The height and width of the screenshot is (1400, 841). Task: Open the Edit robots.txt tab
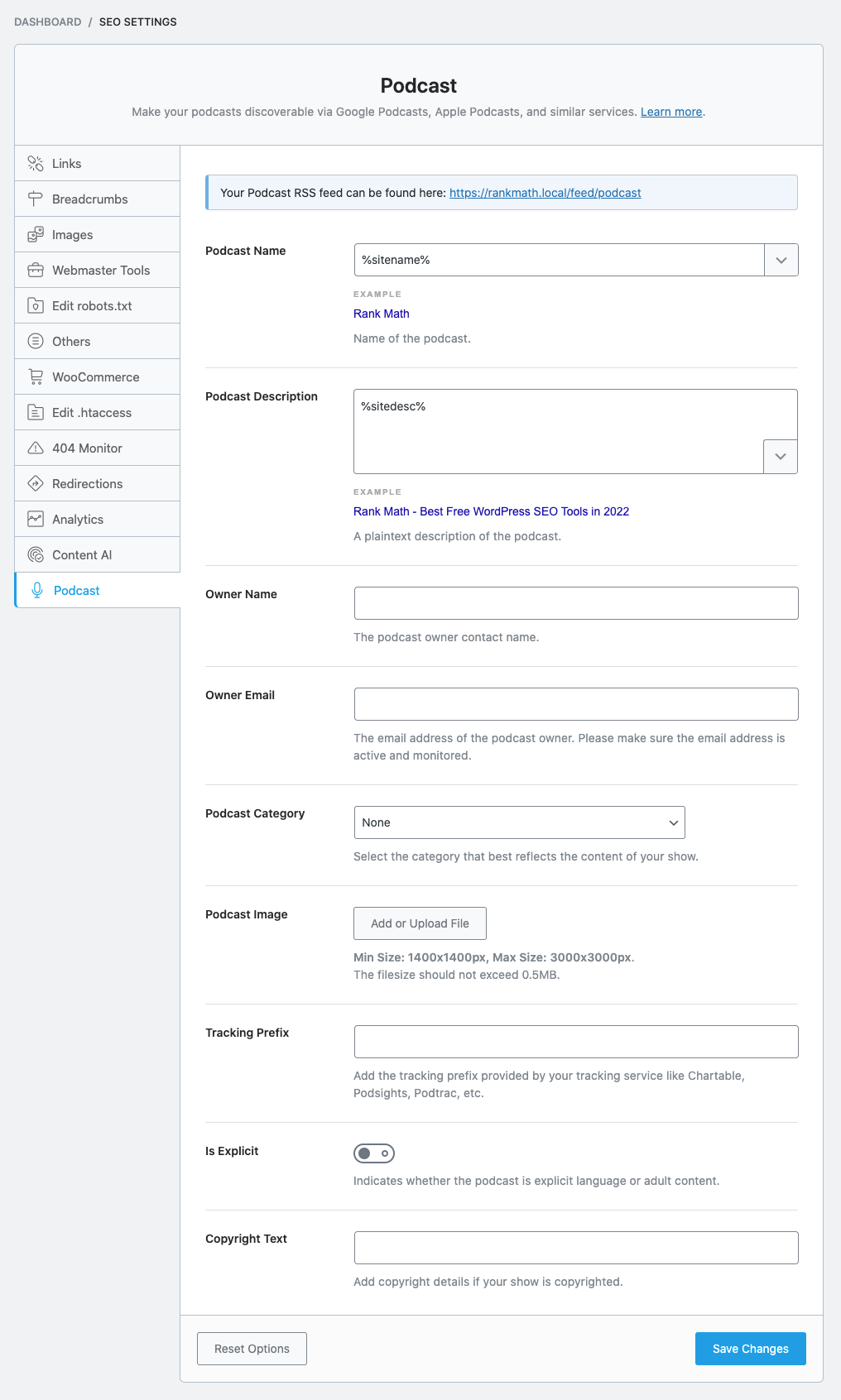(x=92, y=306)
